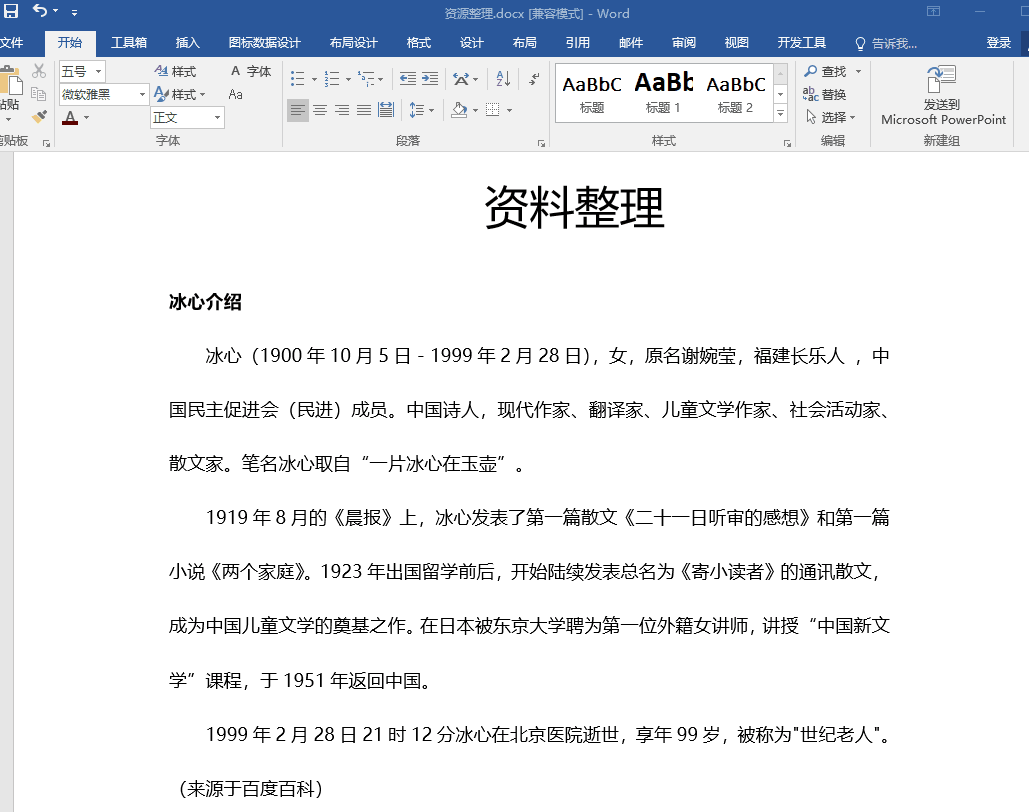Expand the font color palette arrow
The height and width of the screenshot is (812, 1029).
coord(86,118)
